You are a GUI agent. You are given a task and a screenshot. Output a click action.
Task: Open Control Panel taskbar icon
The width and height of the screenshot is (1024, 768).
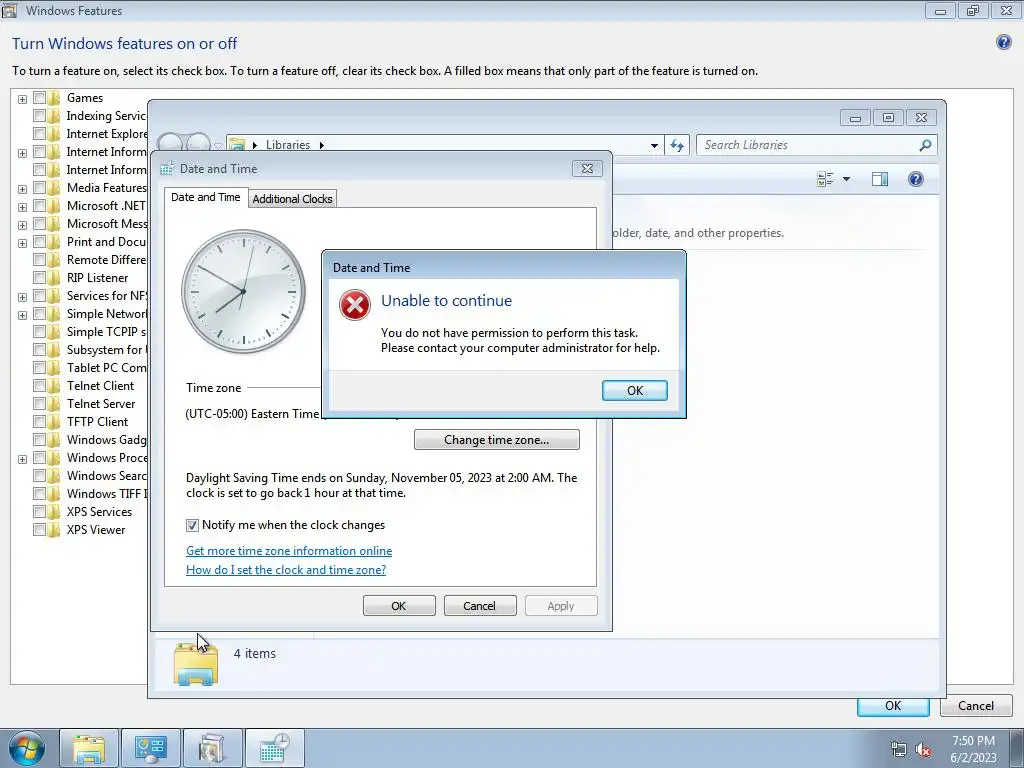pyautogui.click(x=151, y=748)
